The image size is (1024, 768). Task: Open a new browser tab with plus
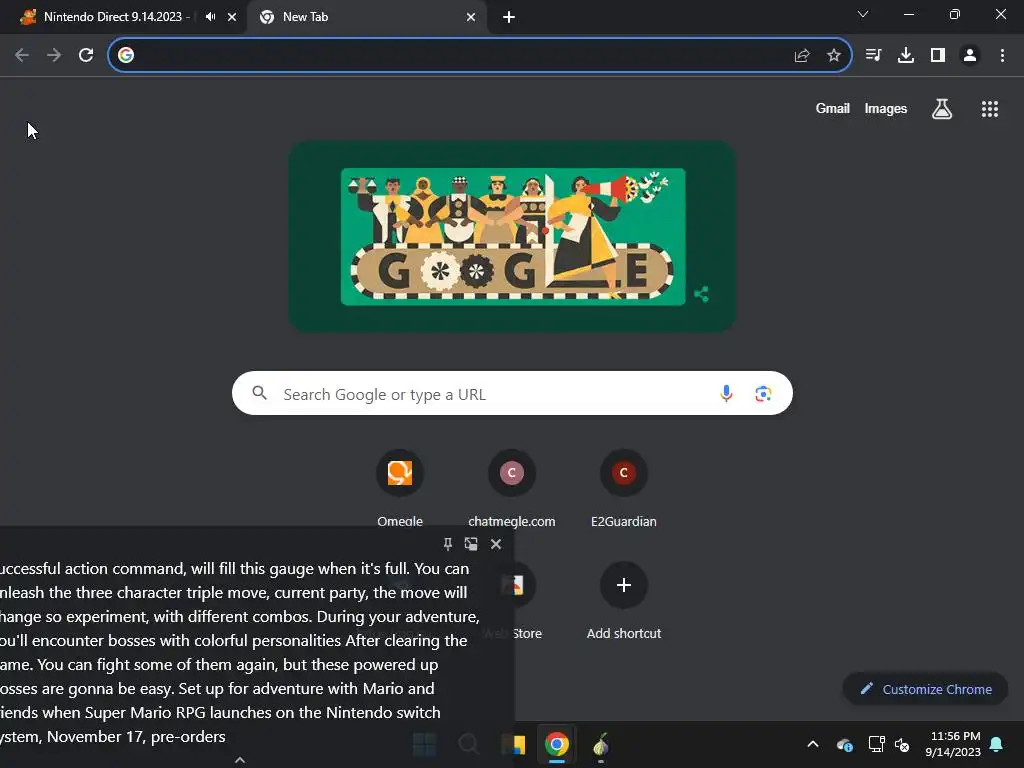(509, 18)
